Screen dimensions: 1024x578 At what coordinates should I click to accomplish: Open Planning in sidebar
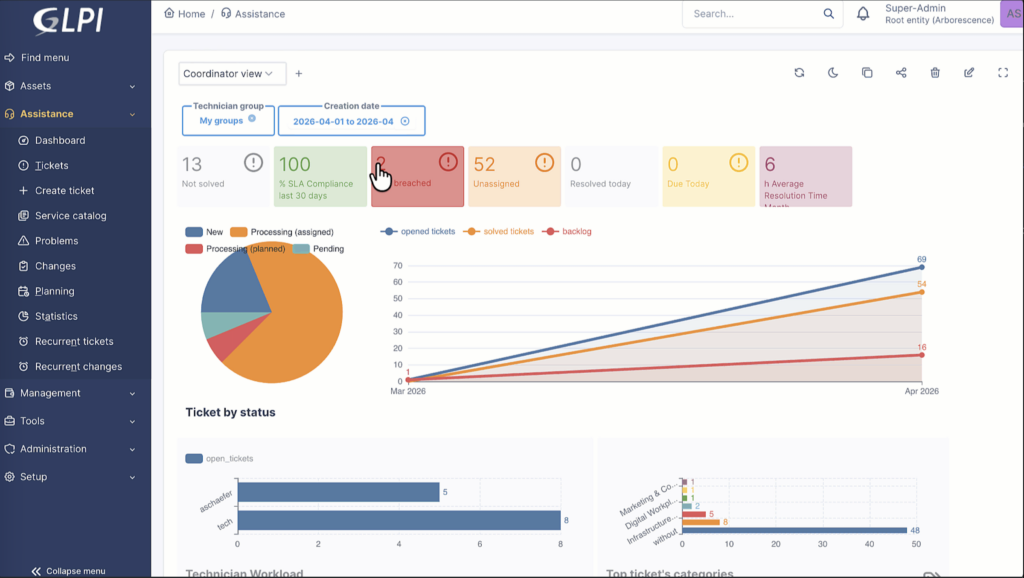pos(54,291)
